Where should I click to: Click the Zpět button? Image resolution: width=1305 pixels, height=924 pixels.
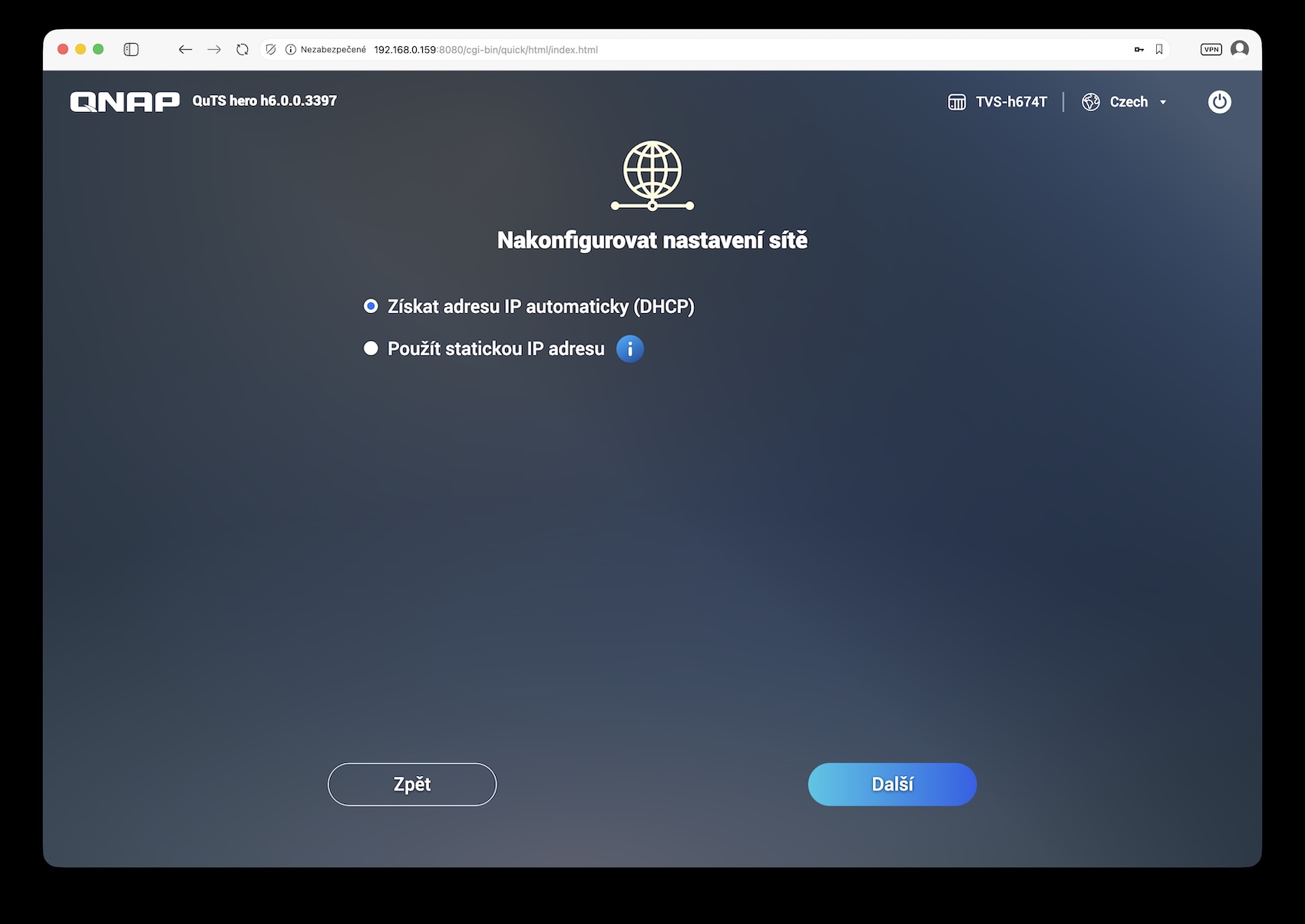click(x=412, y=784)
